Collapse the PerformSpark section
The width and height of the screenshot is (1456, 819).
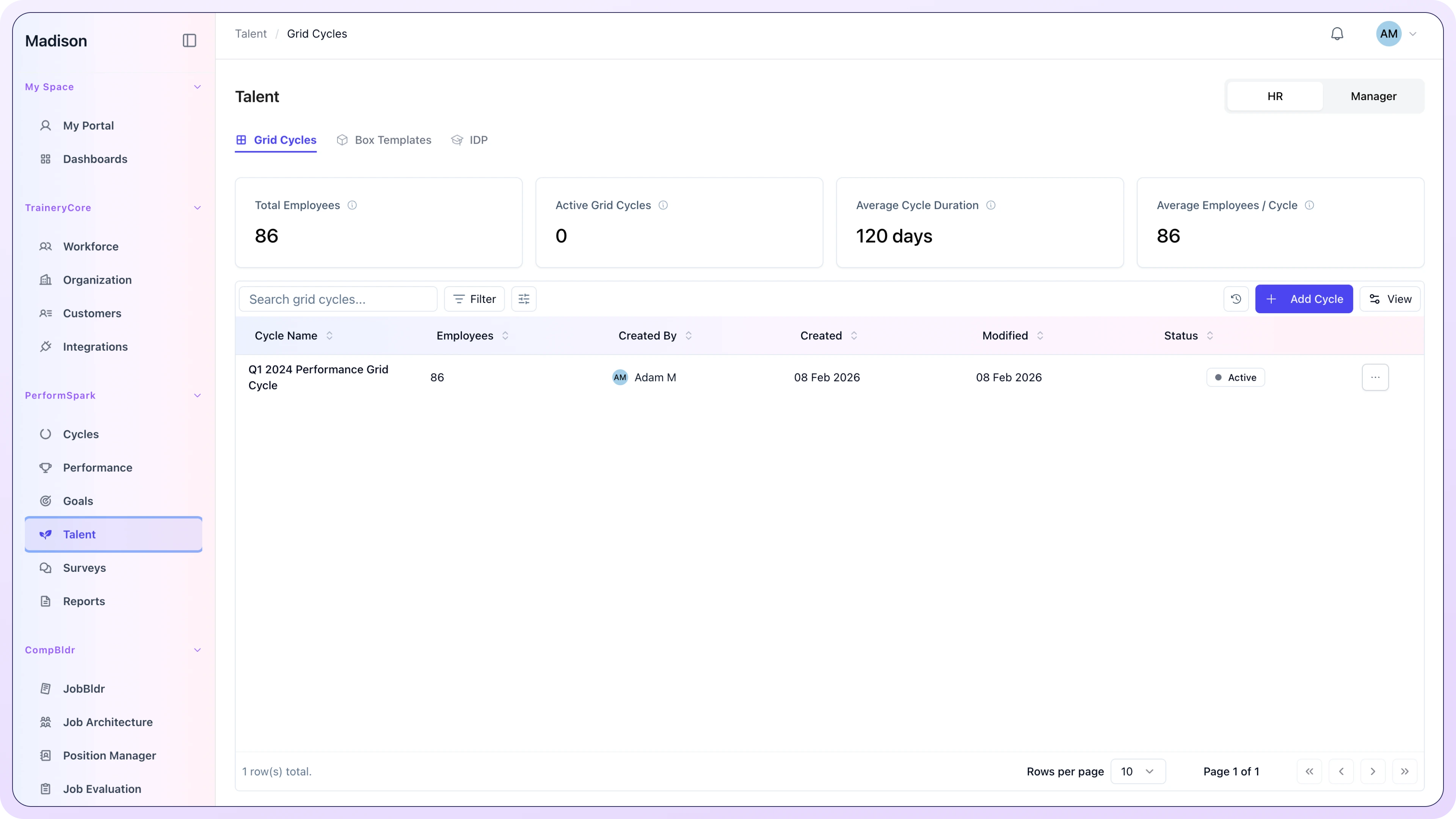pyautogui.click(x=197, y=395)
